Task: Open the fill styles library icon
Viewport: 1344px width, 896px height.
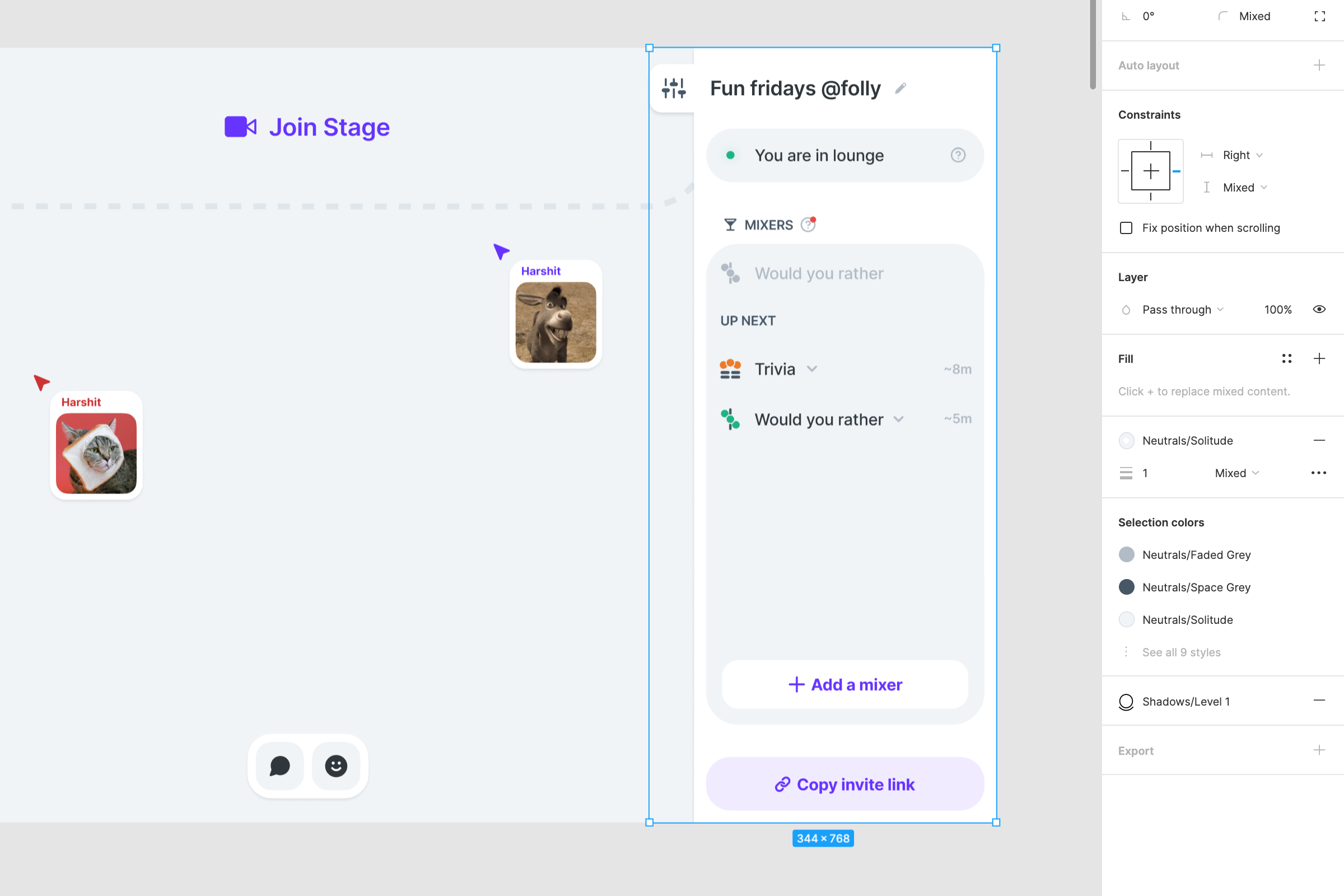Action: [1286, 358]
